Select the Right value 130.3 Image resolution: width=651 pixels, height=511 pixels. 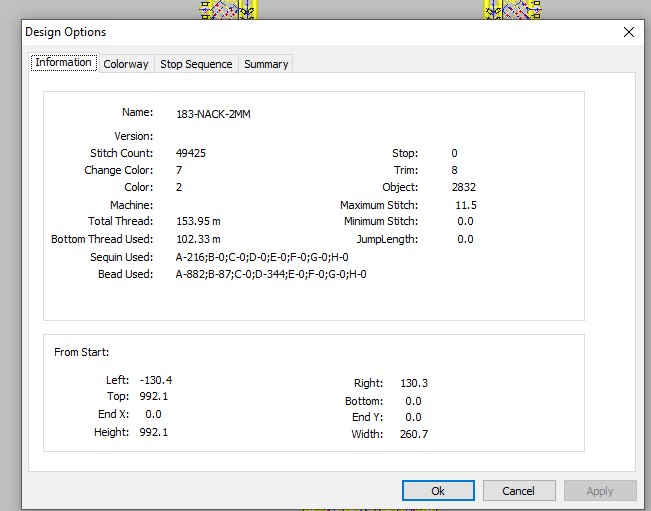414,383
